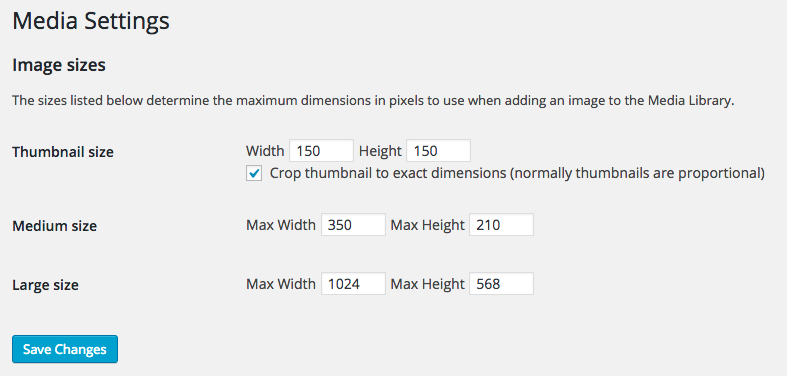Click 'Max Height' label in Medium size row
This screenshot has width=787, height=376.
pyautogui.click(x=428, y=225)
